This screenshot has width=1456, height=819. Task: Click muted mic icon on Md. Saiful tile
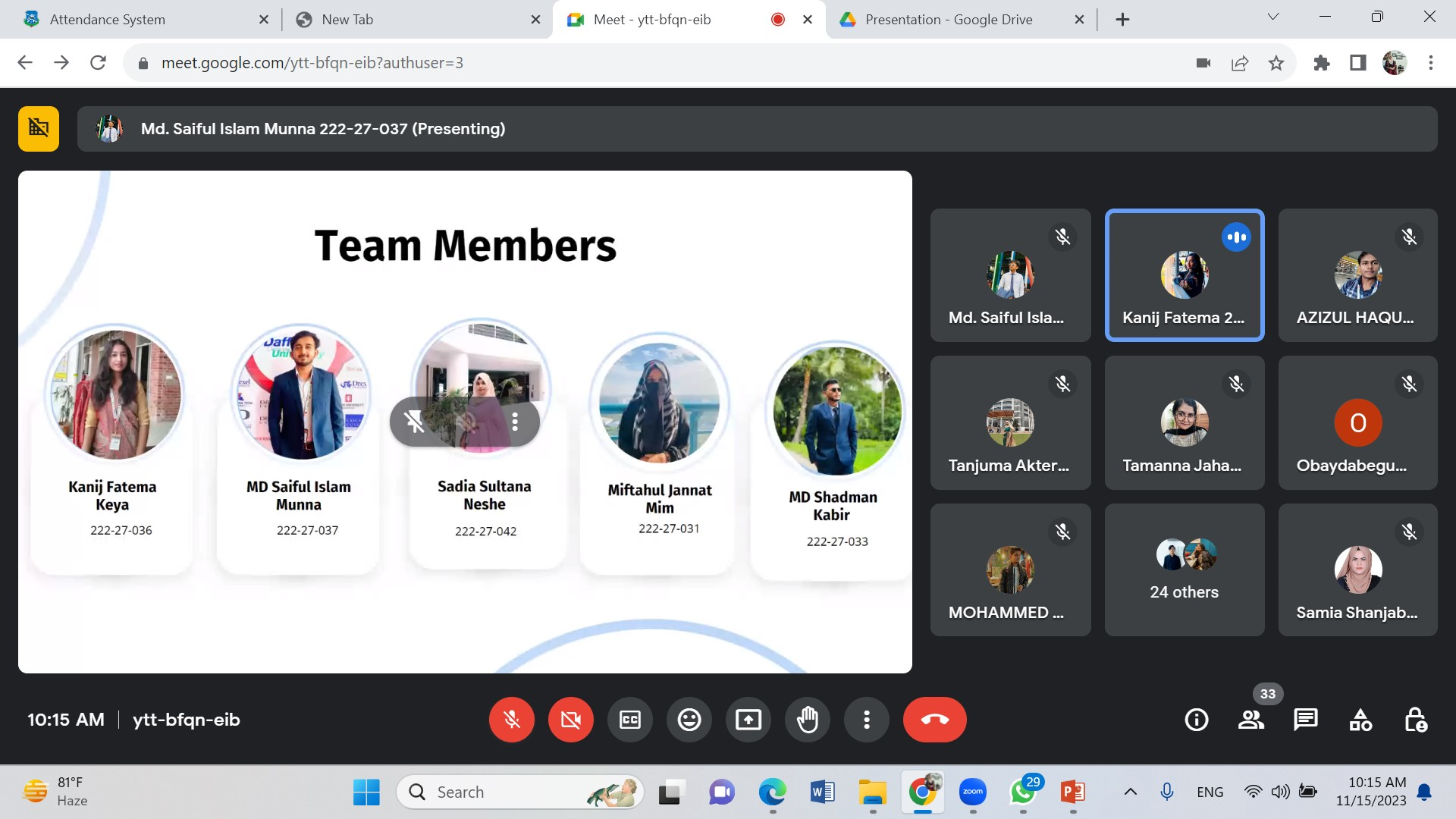click(1062, 237)
